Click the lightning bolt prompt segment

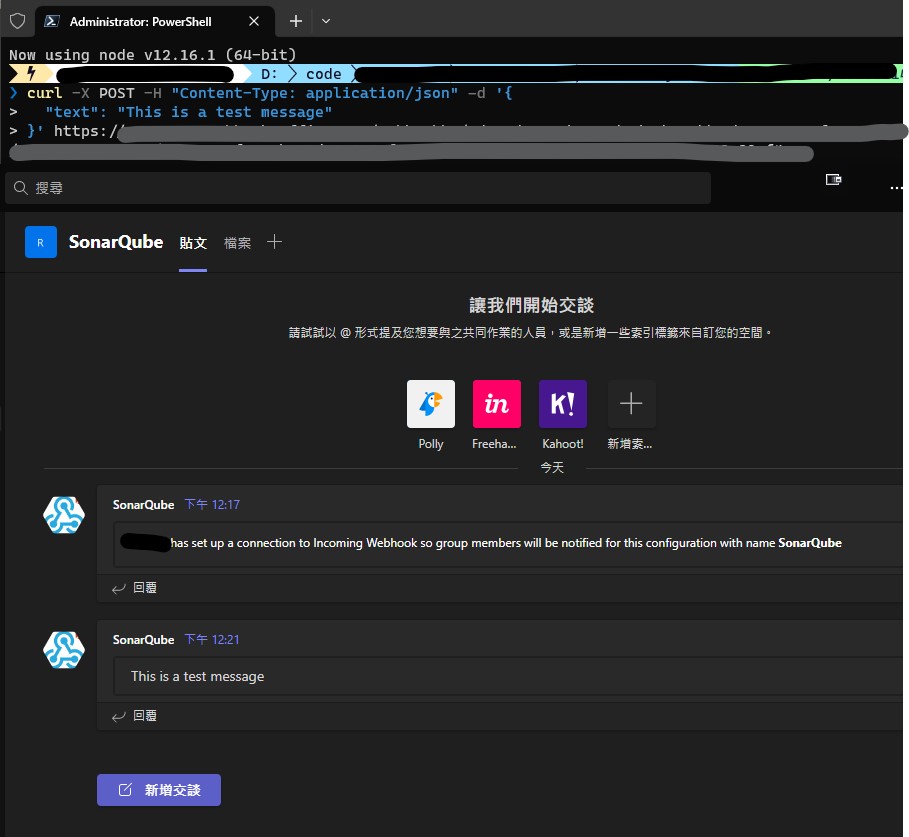pyautogui.click(x=31, y=74)
